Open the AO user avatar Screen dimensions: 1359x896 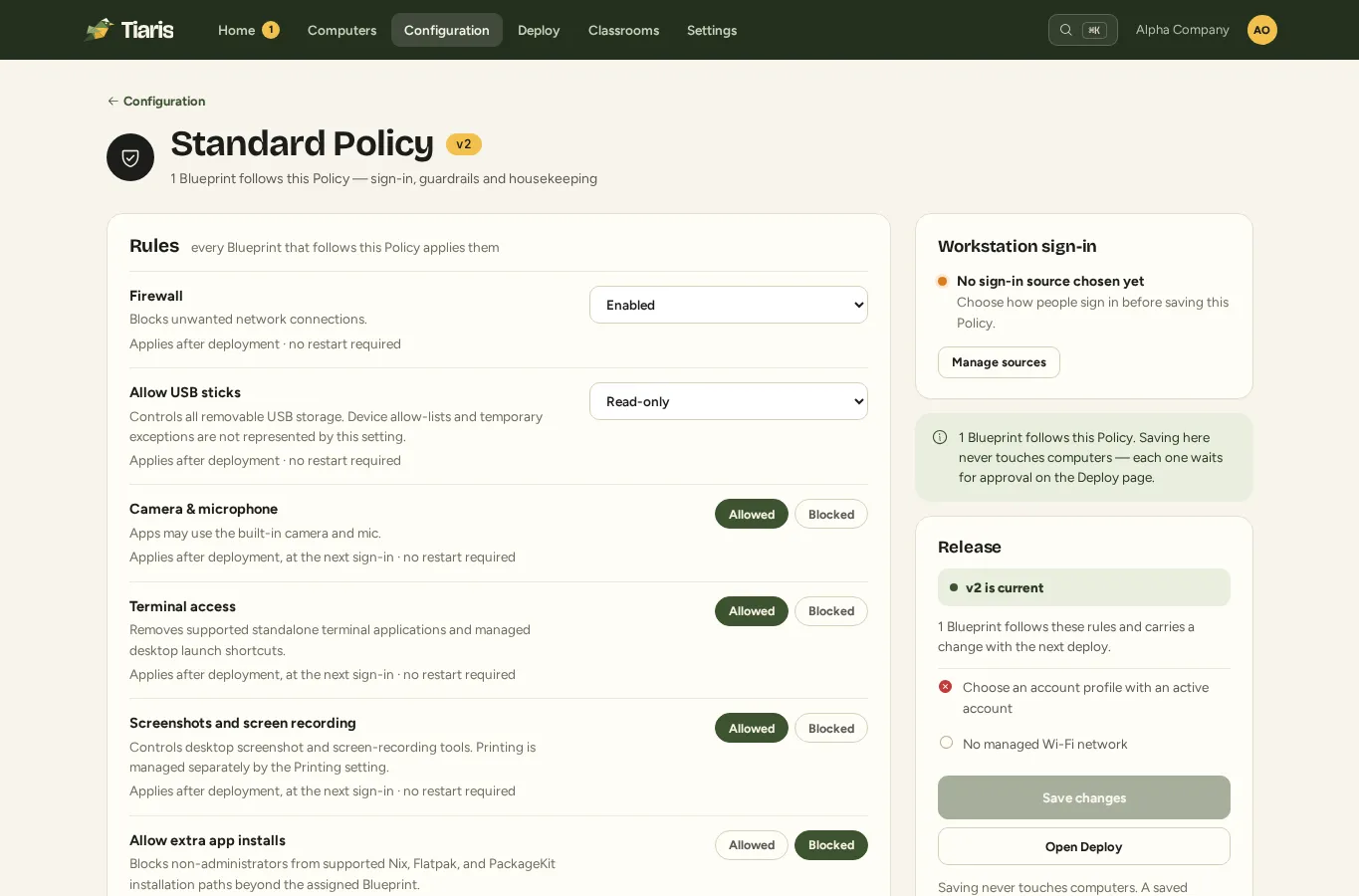pos(1261,30)
